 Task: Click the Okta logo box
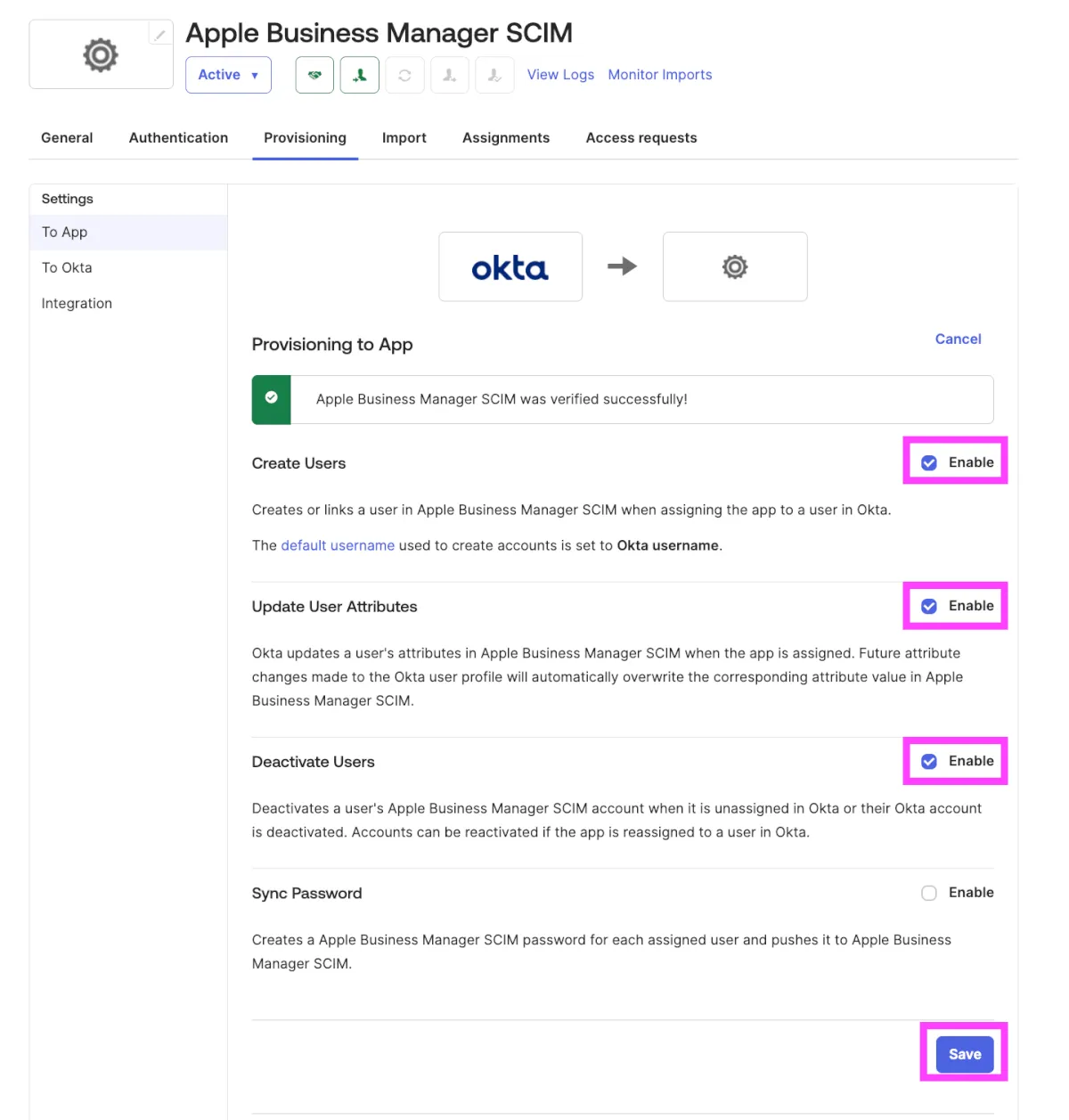click(510, 266)
